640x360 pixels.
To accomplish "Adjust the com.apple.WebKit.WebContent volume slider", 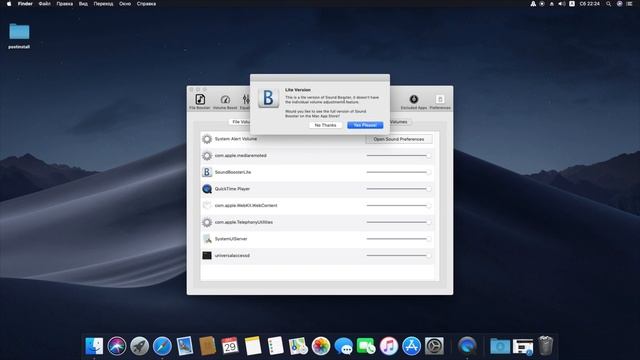I will click(398, 206).
